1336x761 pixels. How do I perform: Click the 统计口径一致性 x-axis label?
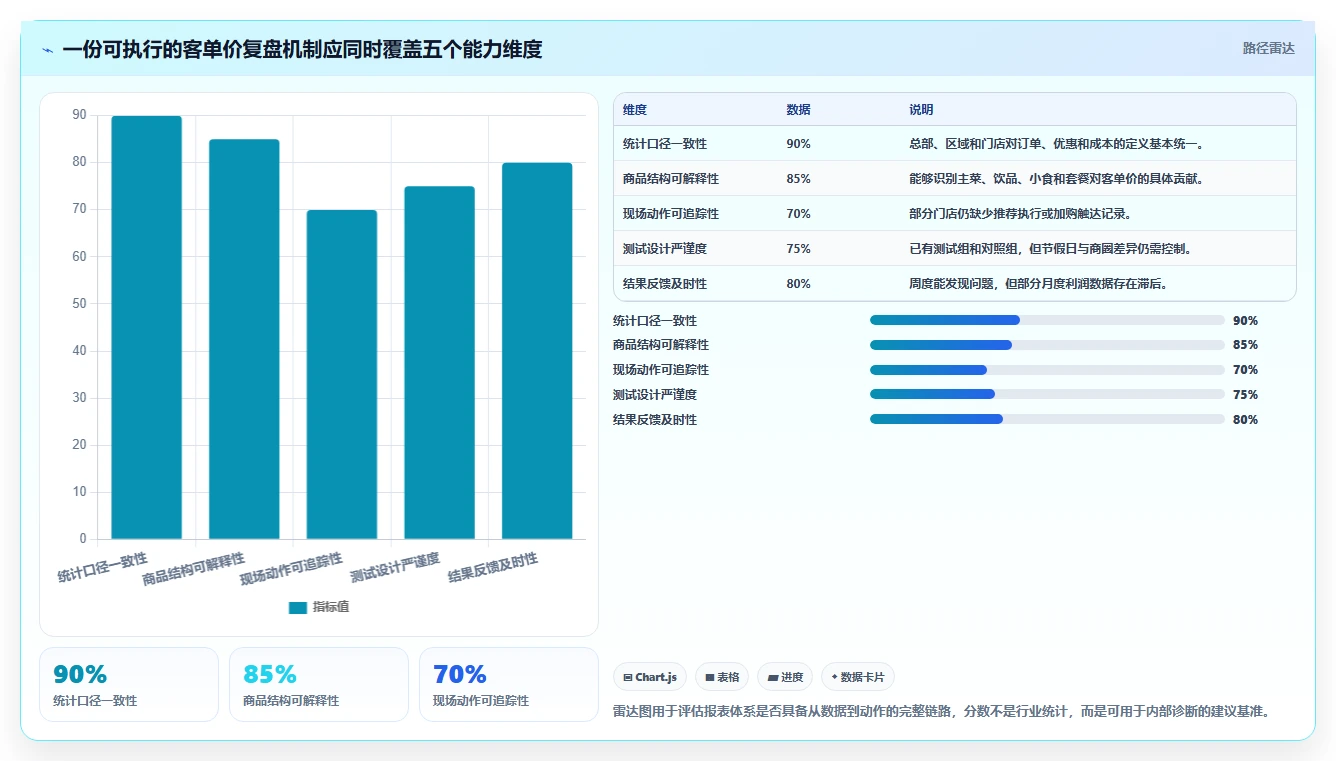pos(102,566)
